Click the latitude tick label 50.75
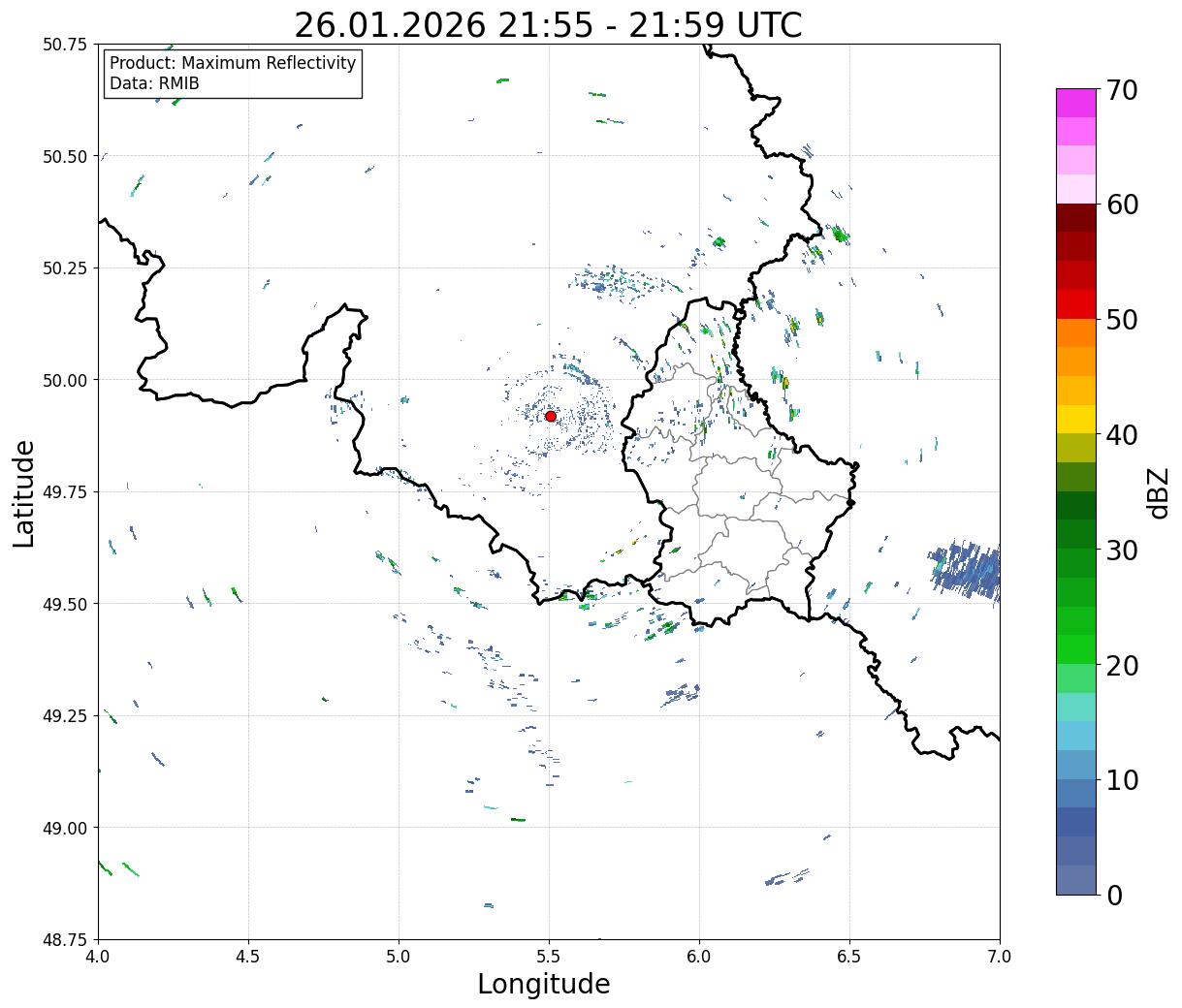 tap(65, 45)
